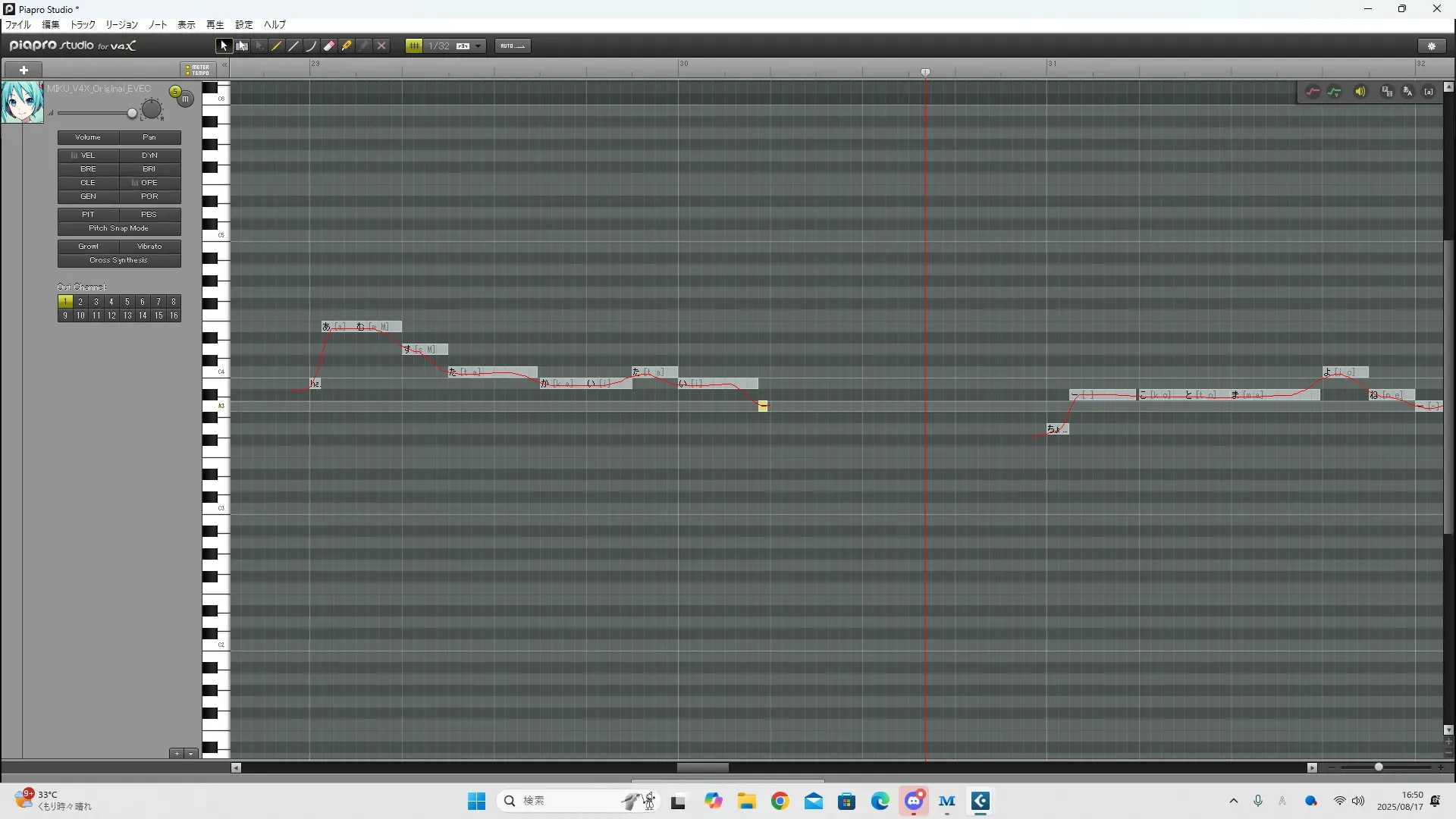Toggle the track Mute button
This screenshot has height=819, width=1456.
click(x=186, y=99)
